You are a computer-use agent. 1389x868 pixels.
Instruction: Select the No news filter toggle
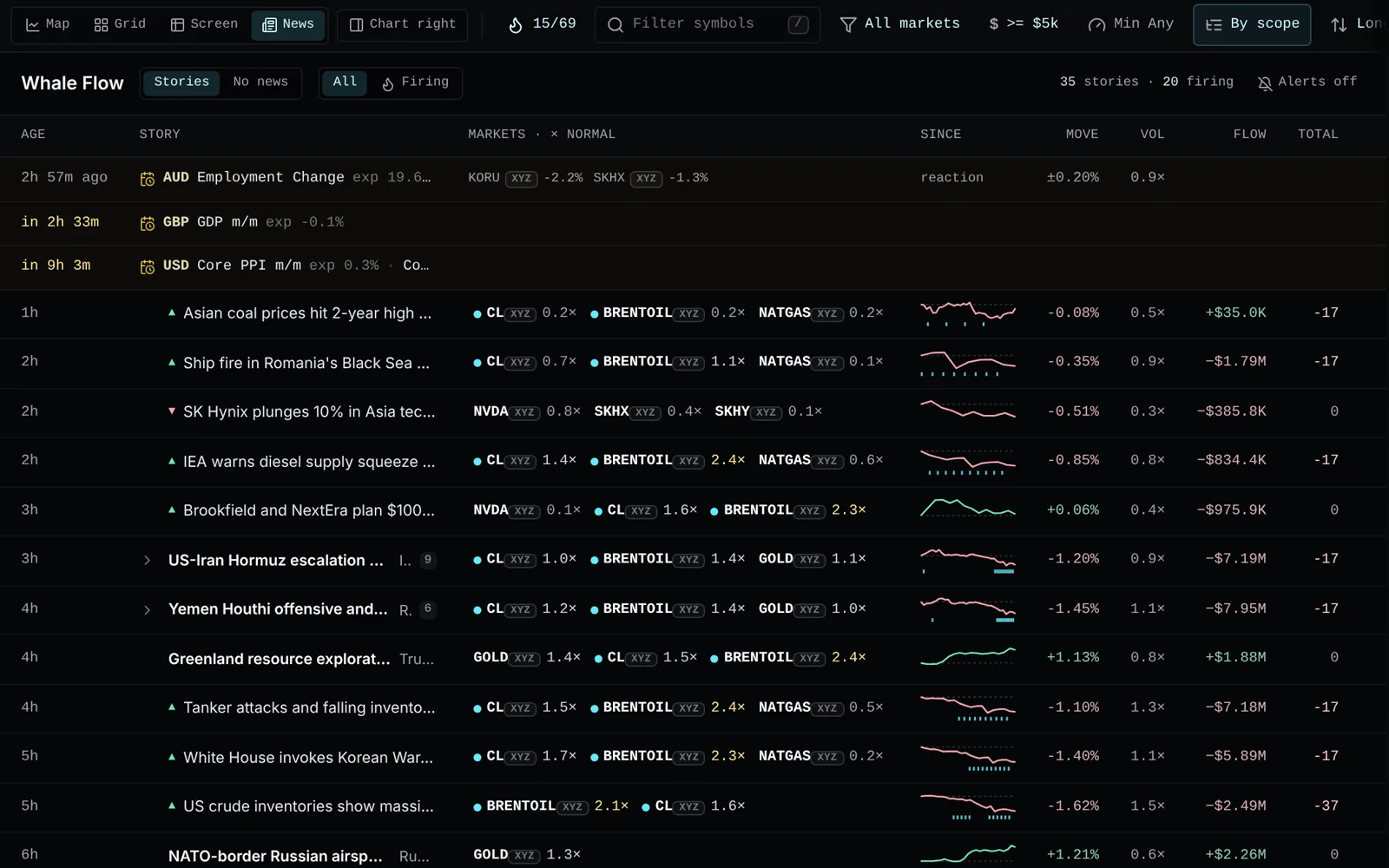[x=260, y=82]
